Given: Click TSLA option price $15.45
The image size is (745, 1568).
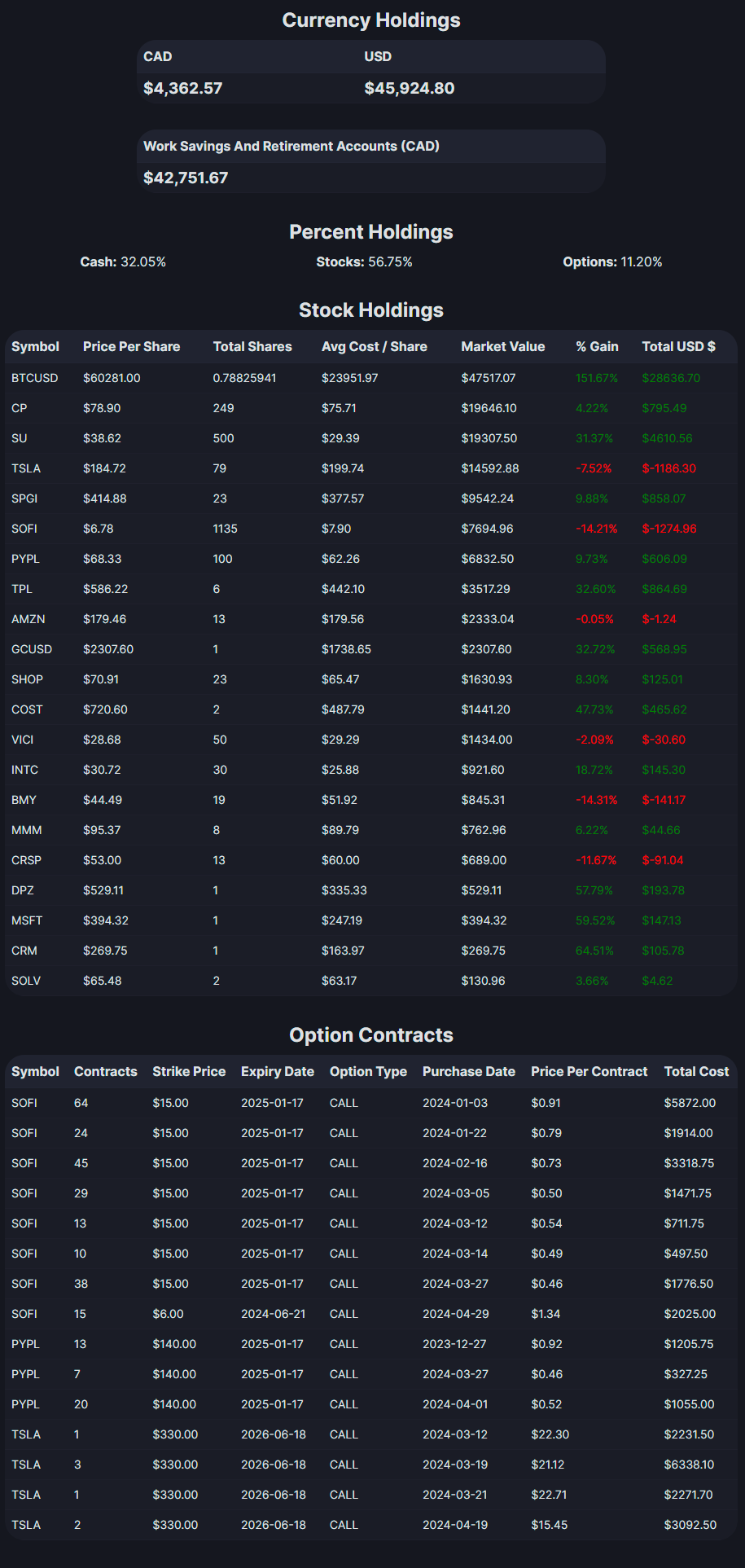Looking at the screenshot, I should pyautogui.click(x=550, y=1526).
